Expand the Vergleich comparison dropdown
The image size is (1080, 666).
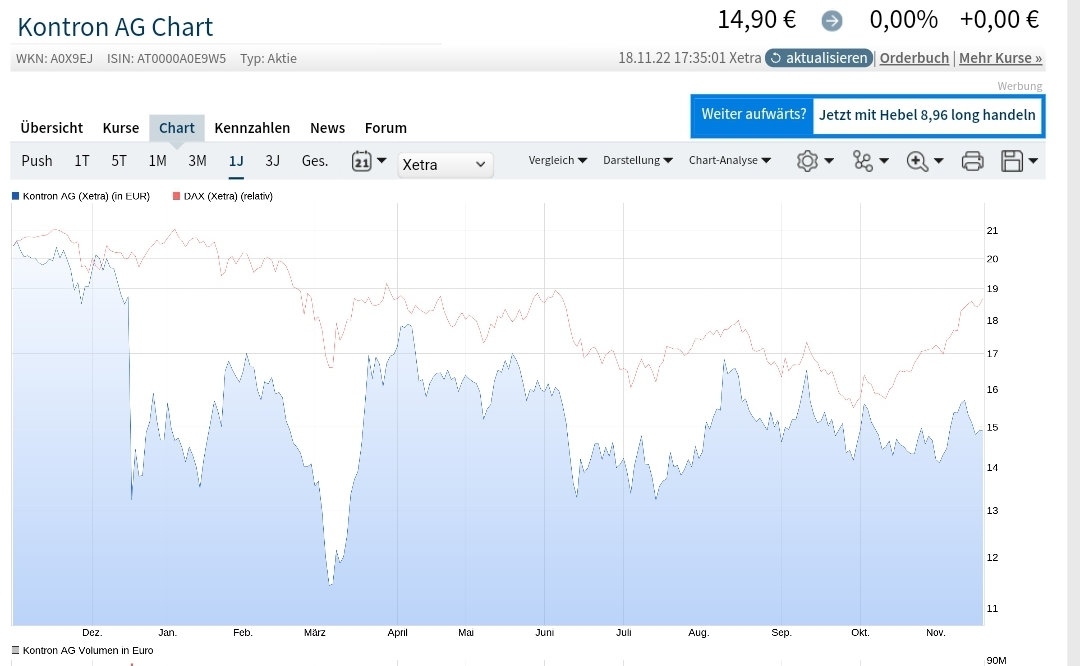[x=557, y=160]
